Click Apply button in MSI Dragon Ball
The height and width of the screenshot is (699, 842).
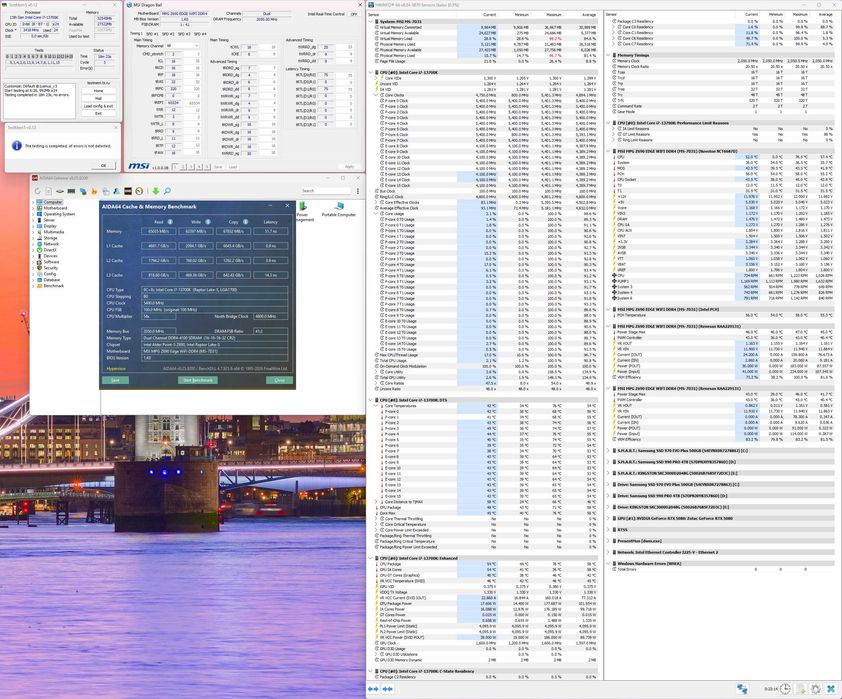[350, 167]
